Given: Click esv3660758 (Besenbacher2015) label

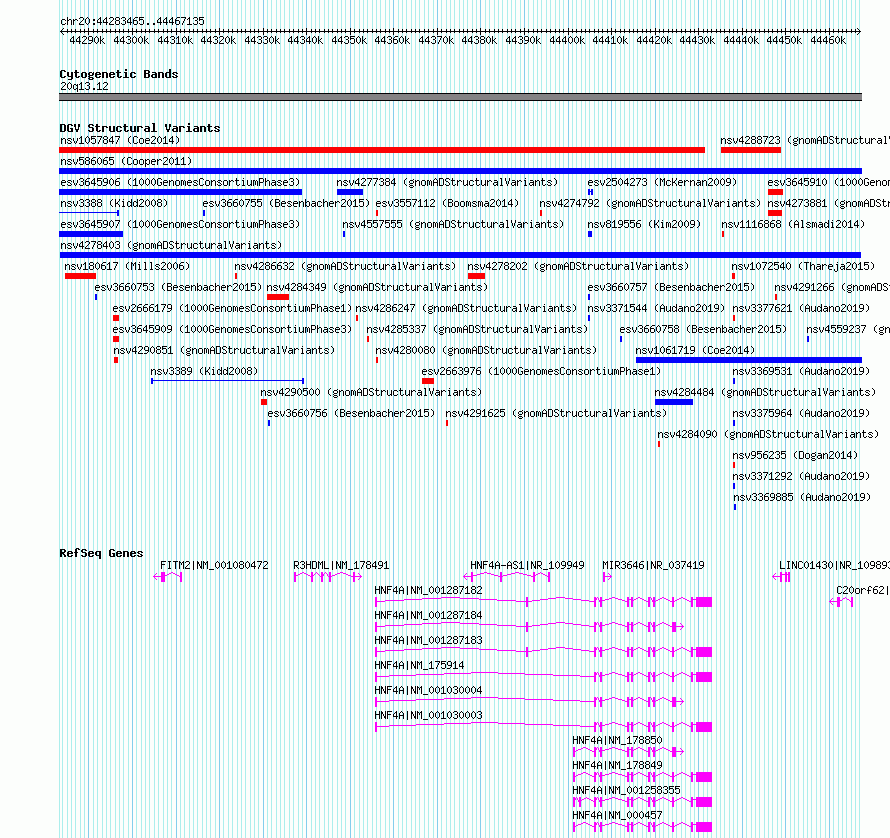Looking at the screenshot, I should pyautogui.click(x=703, y=329).
